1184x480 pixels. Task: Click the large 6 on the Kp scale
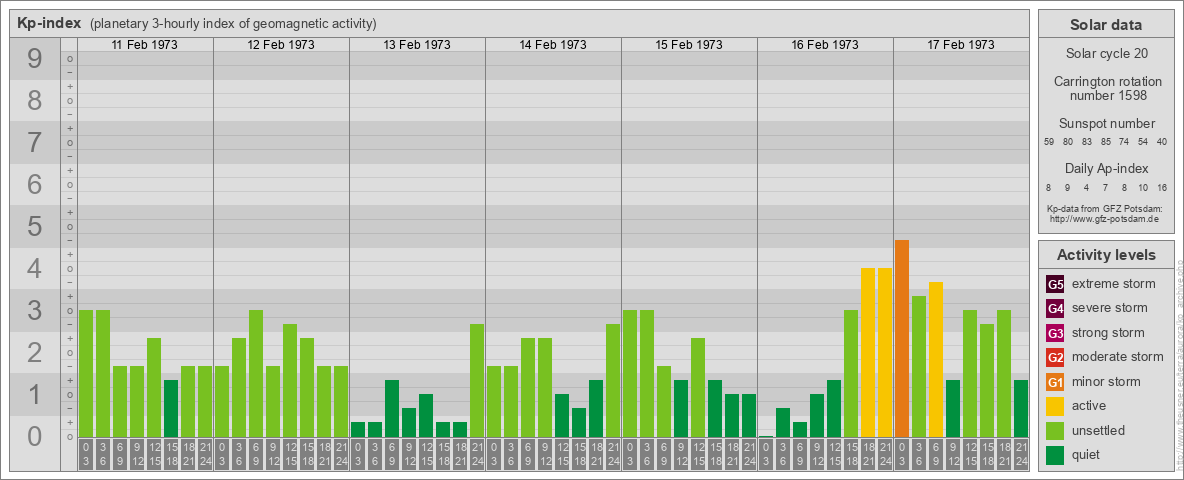(35, 184)
